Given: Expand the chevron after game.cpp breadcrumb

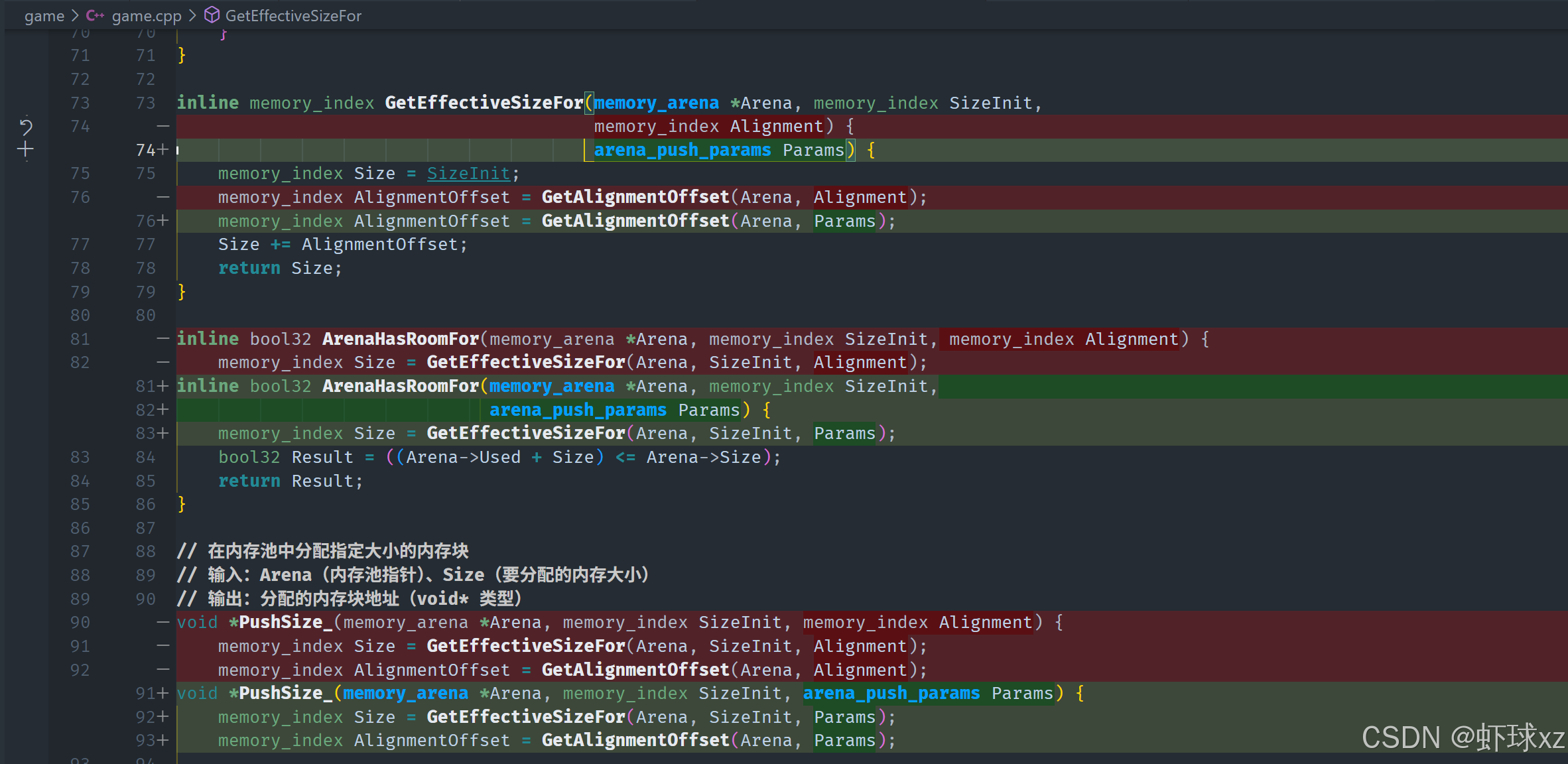Looking at the screenshot, I should (192, 15).
